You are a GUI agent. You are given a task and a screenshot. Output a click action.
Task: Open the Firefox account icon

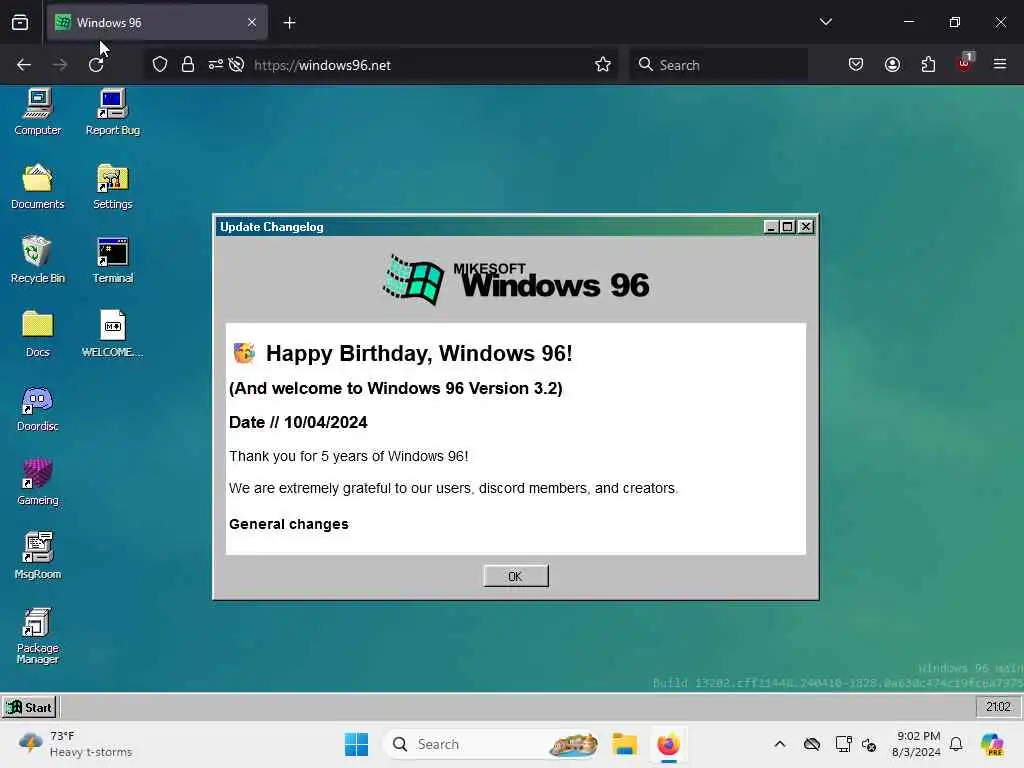click(892, 65)
